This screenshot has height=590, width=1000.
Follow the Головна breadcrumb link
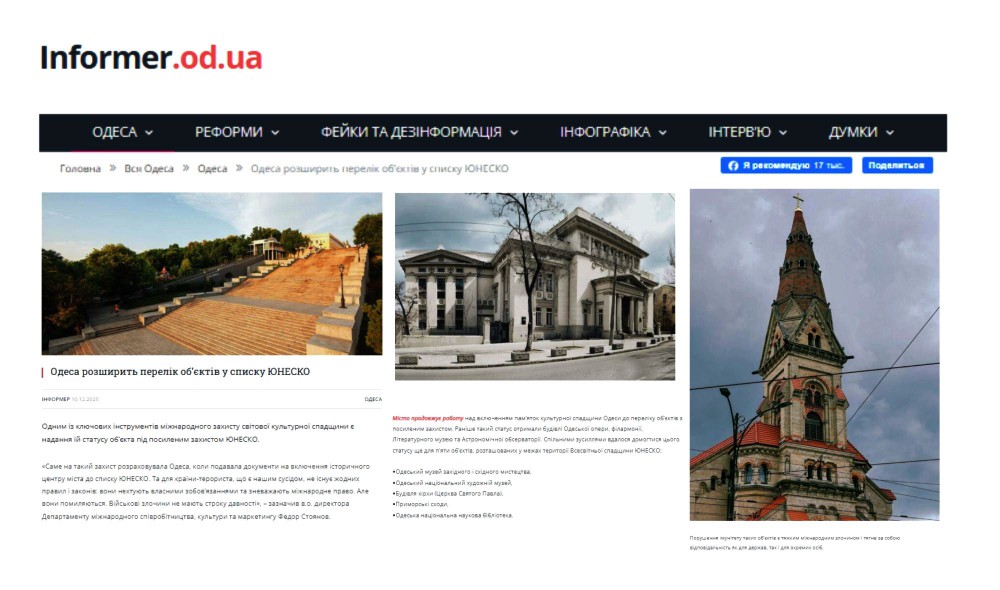[80, 169]
